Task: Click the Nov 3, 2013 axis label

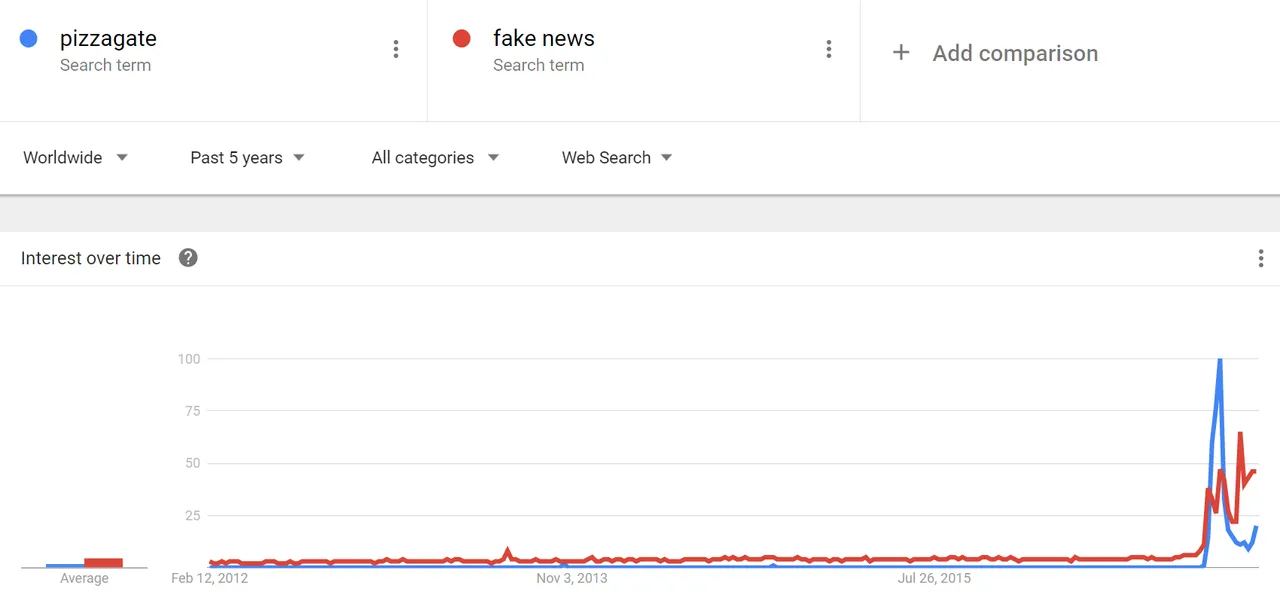Action: coord(571,578)
